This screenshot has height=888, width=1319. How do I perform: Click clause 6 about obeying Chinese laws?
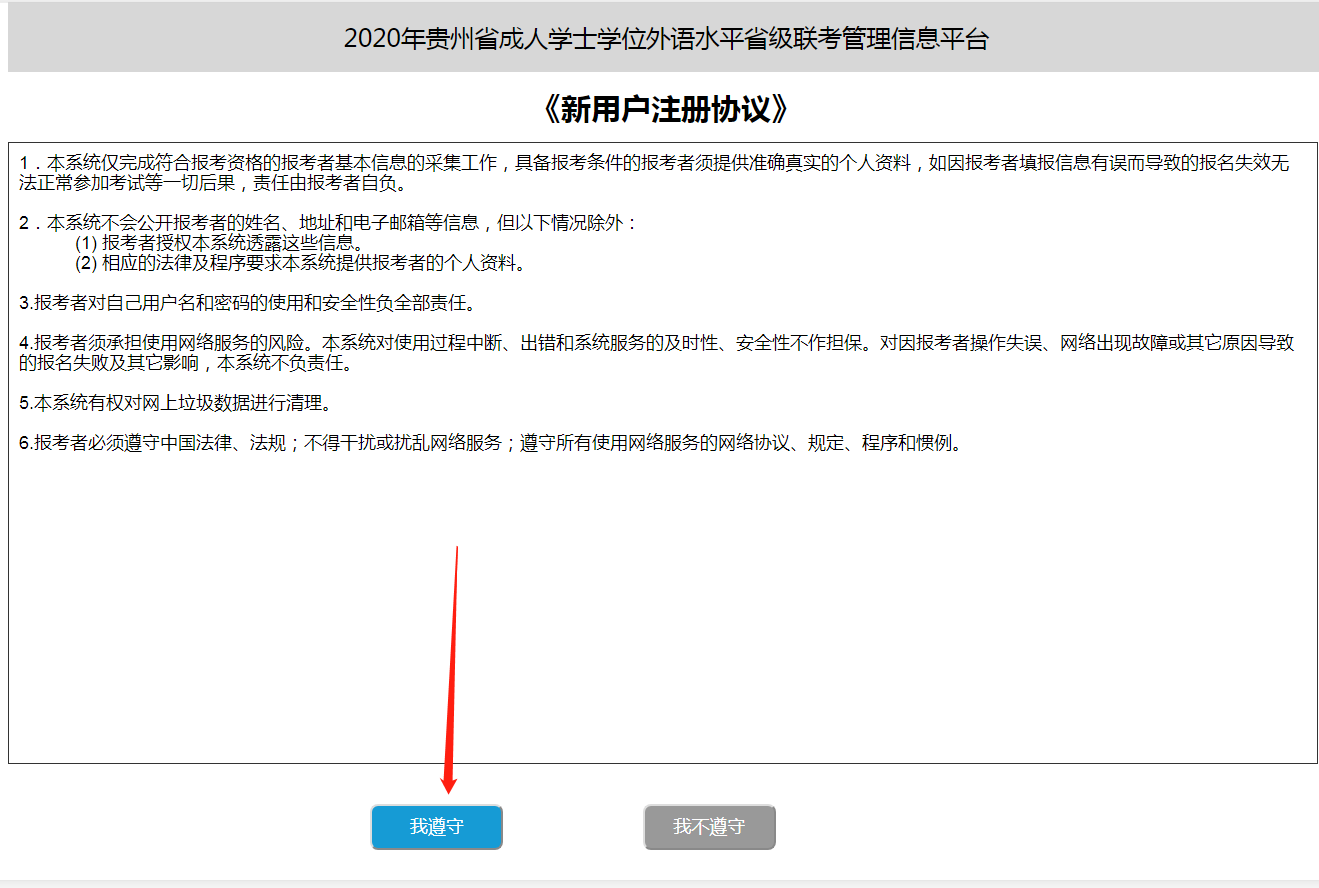(x=490, y=444)
